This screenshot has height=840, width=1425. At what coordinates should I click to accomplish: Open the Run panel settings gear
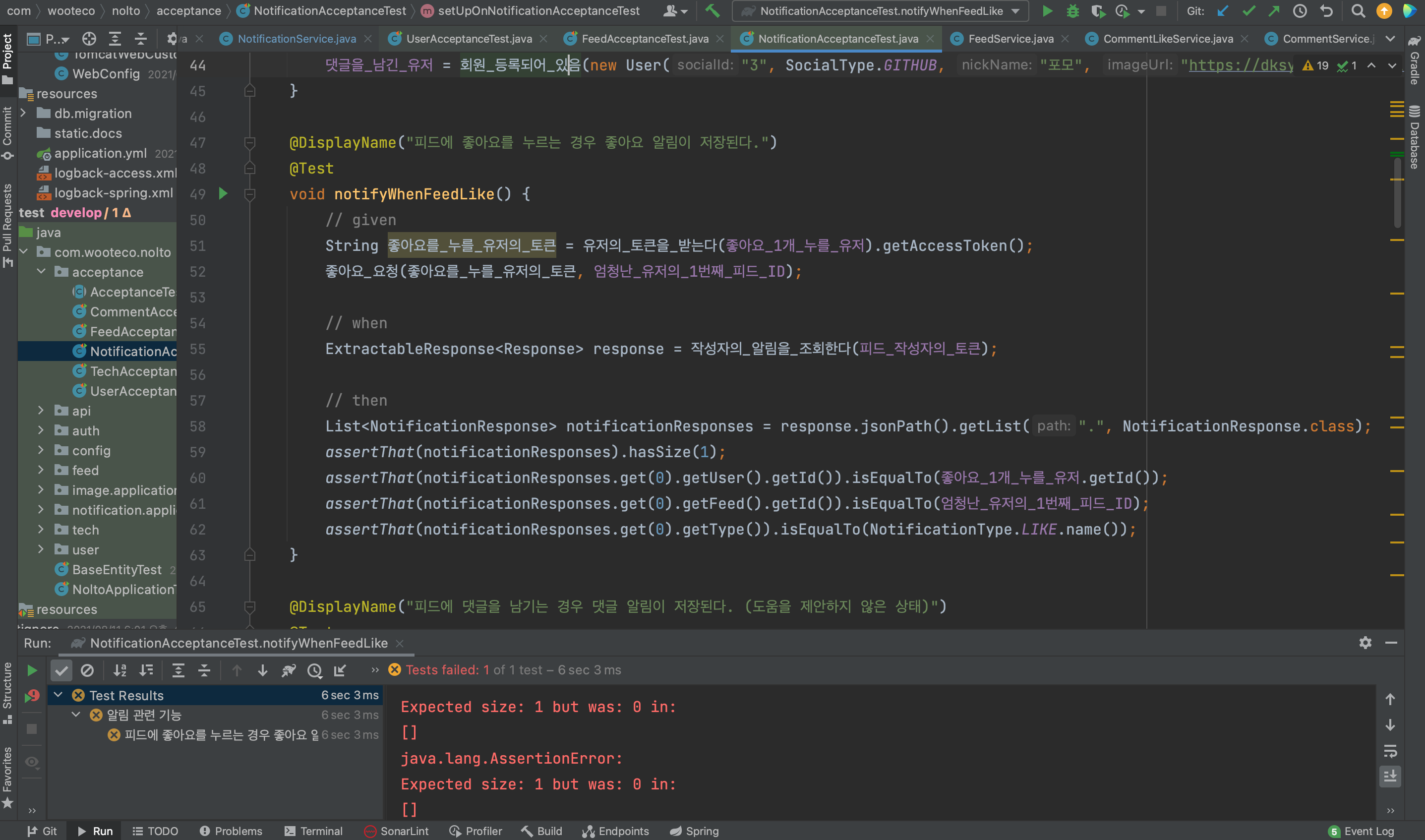pyautogui.click(x=1365, y=643)
